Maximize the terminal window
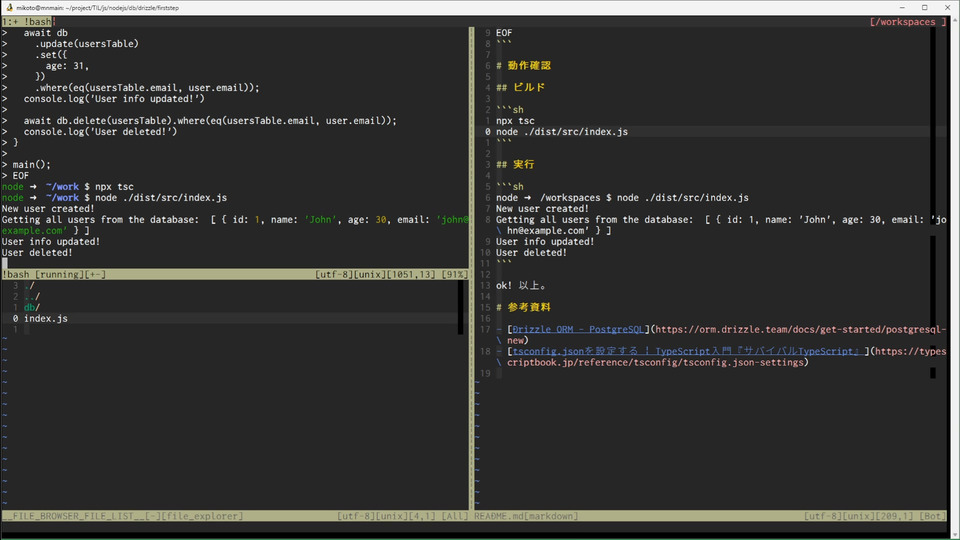Screen dimensions: 960x540 (x=924, y=7)
